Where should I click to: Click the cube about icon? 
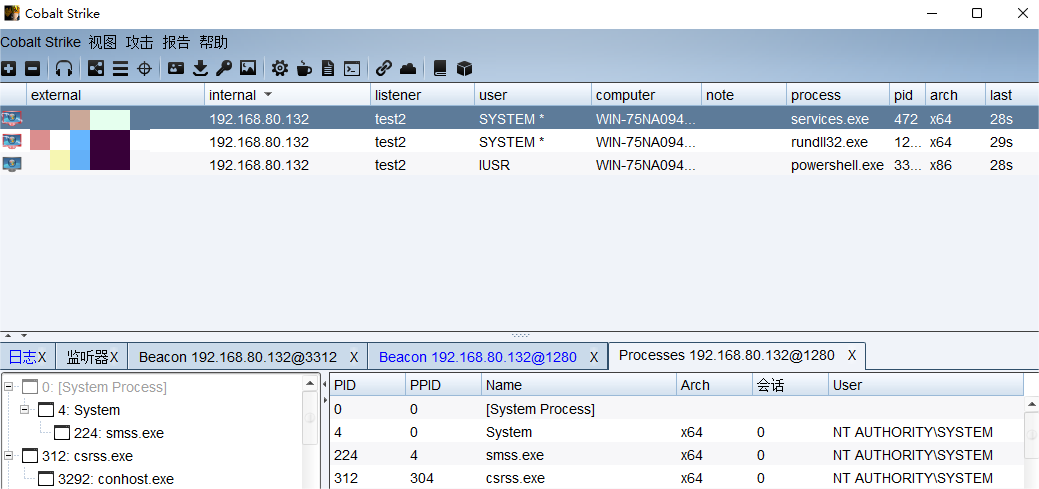point(465,68)
